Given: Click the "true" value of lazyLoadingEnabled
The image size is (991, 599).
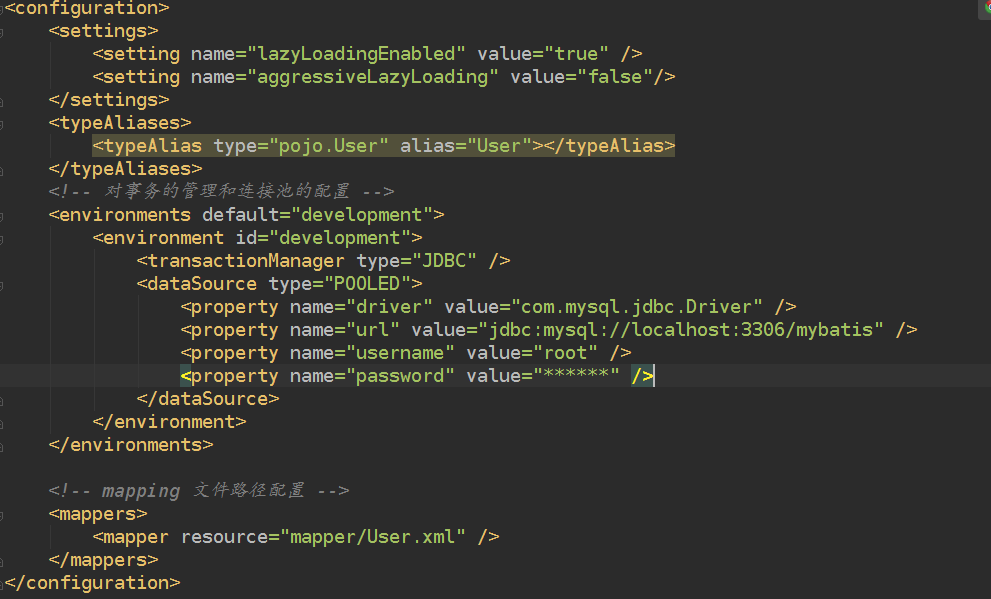Looking at the screenshot, I should (576, 54).
